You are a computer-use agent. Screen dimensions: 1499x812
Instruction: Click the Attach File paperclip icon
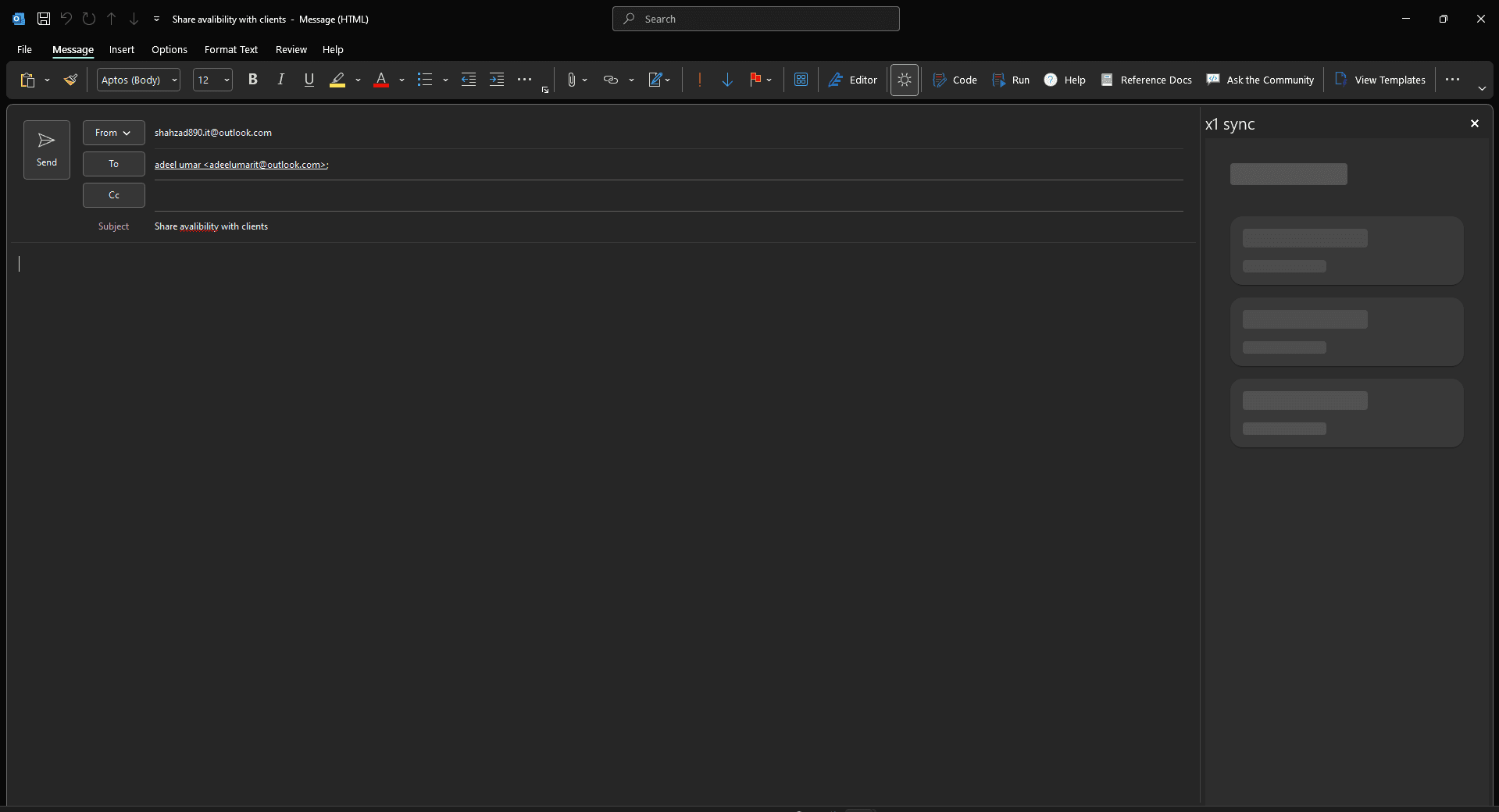tap(572, 80)
